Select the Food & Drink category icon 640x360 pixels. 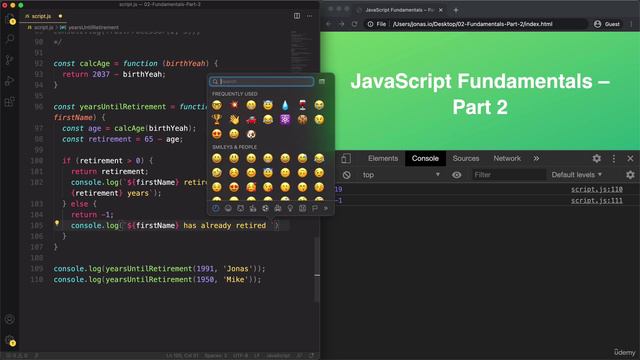click(253, 209)
